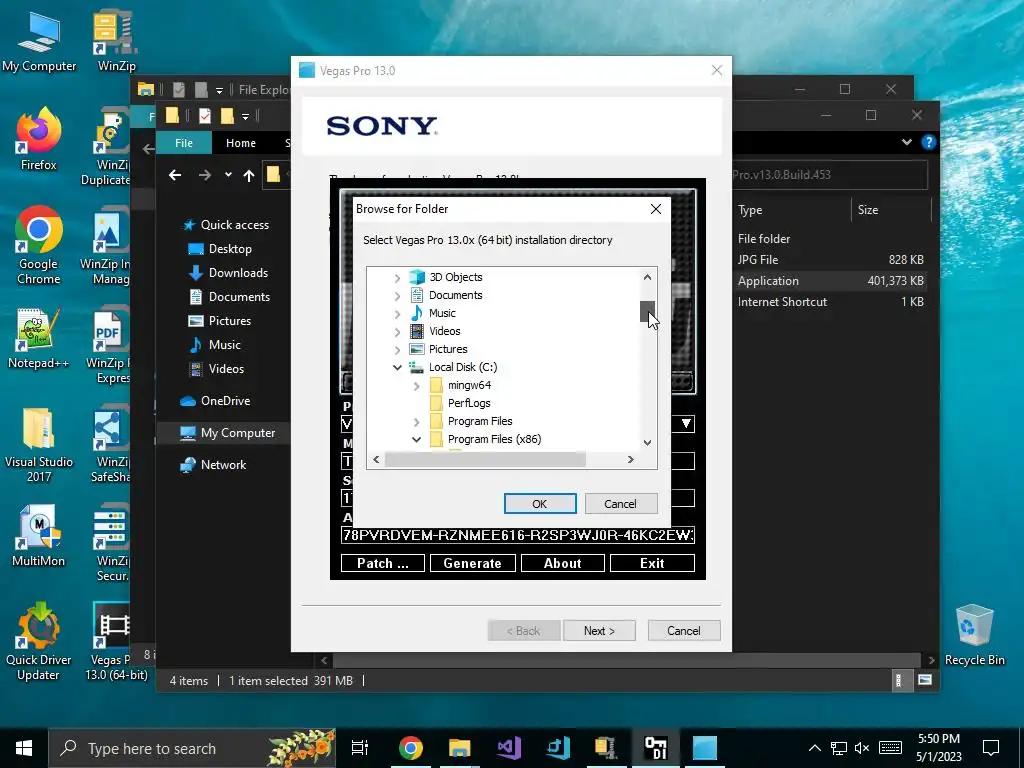Click the Patch ... button

coord(383,563)
